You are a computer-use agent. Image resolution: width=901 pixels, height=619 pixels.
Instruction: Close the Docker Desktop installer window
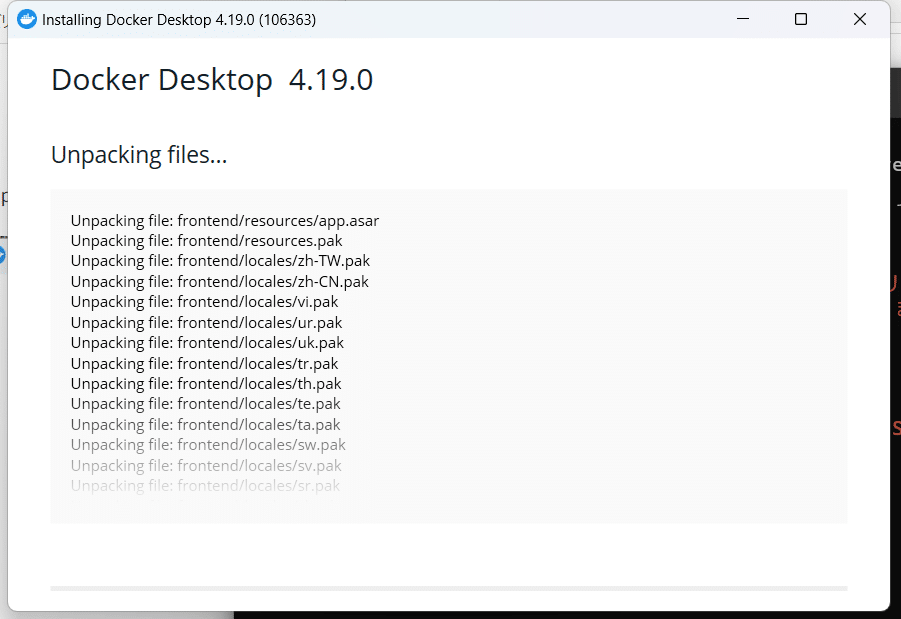click(x=860, y=20)
